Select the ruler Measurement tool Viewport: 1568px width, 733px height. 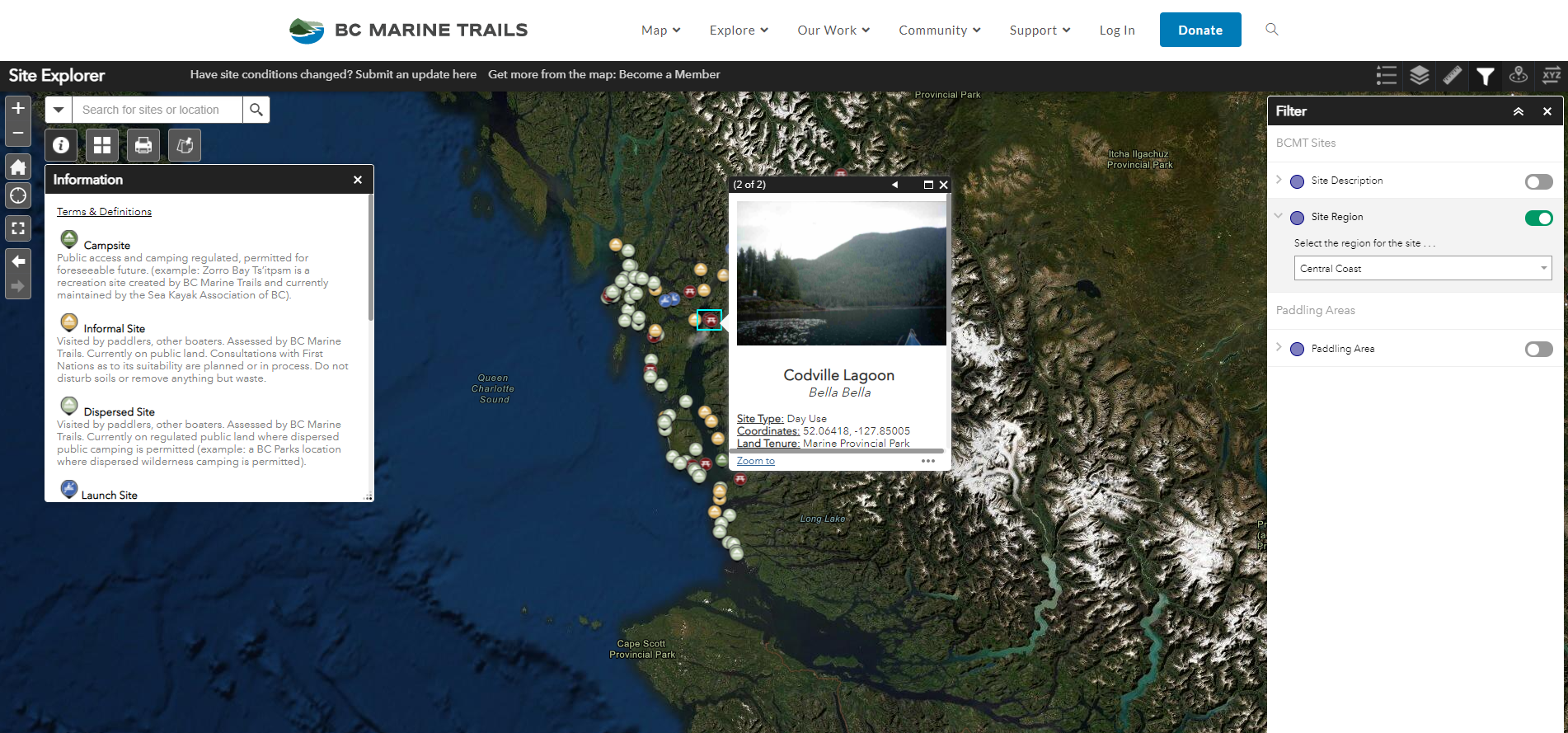[x=1452, y=76]
